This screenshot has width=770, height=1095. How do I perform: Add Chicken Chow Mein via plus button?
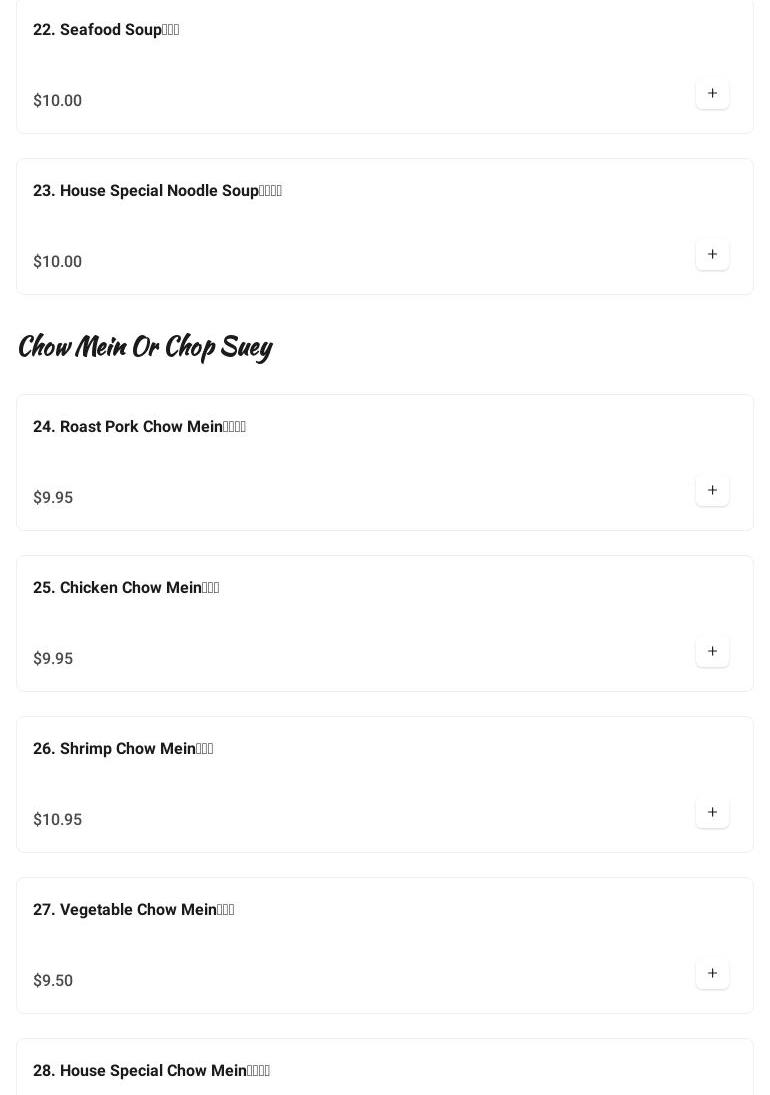(712, 652)
